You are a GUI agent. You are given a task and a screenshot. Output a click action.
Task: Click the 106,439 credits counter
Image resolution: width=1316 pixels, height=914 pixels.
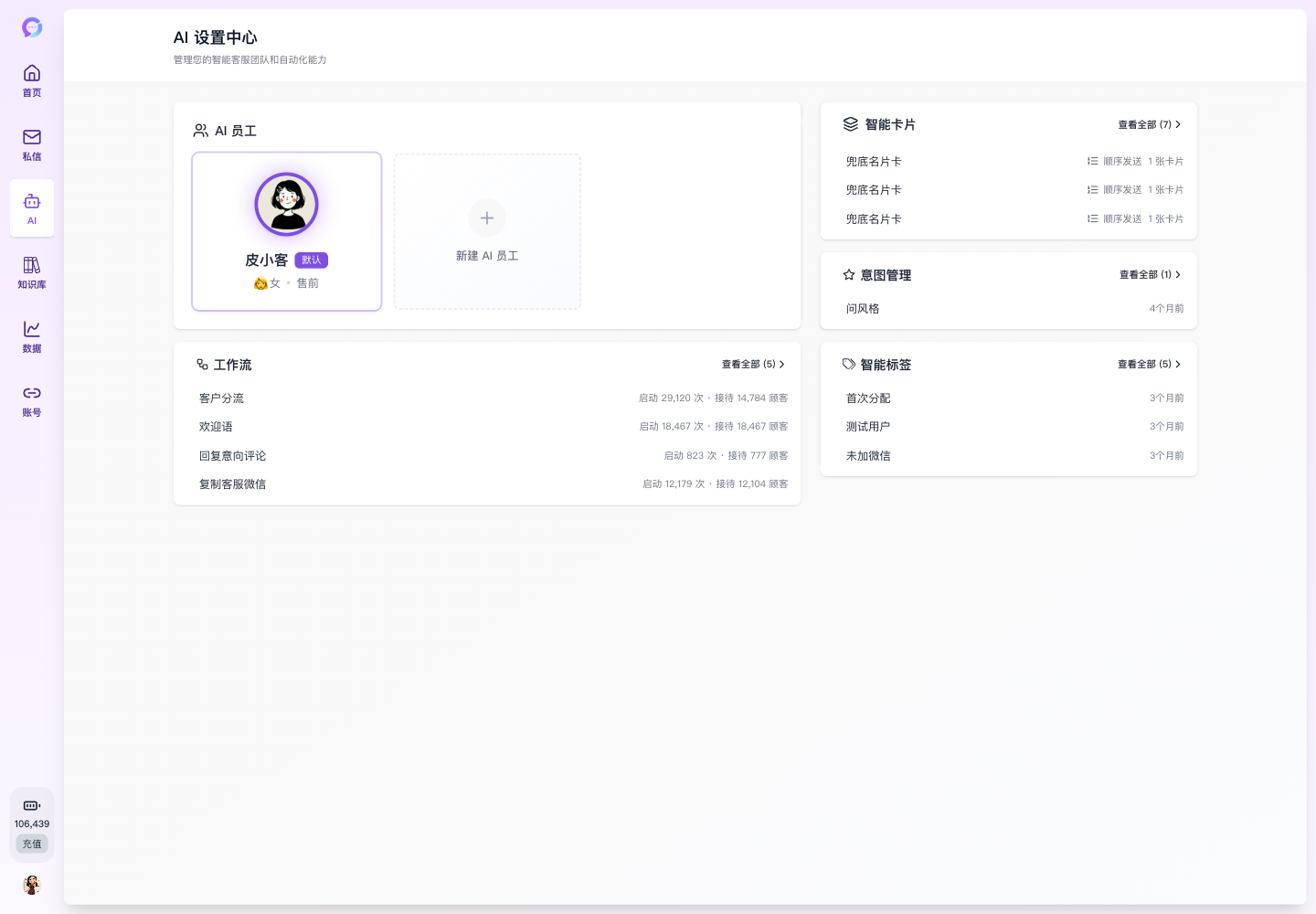tap(32, 824)
